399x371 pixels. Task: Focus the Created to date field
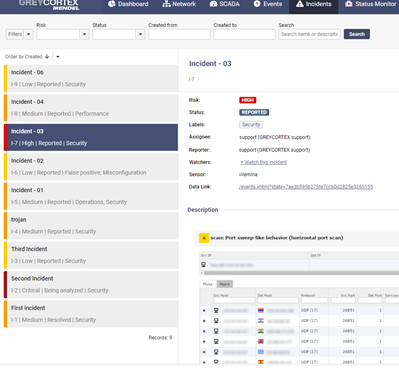244,34
